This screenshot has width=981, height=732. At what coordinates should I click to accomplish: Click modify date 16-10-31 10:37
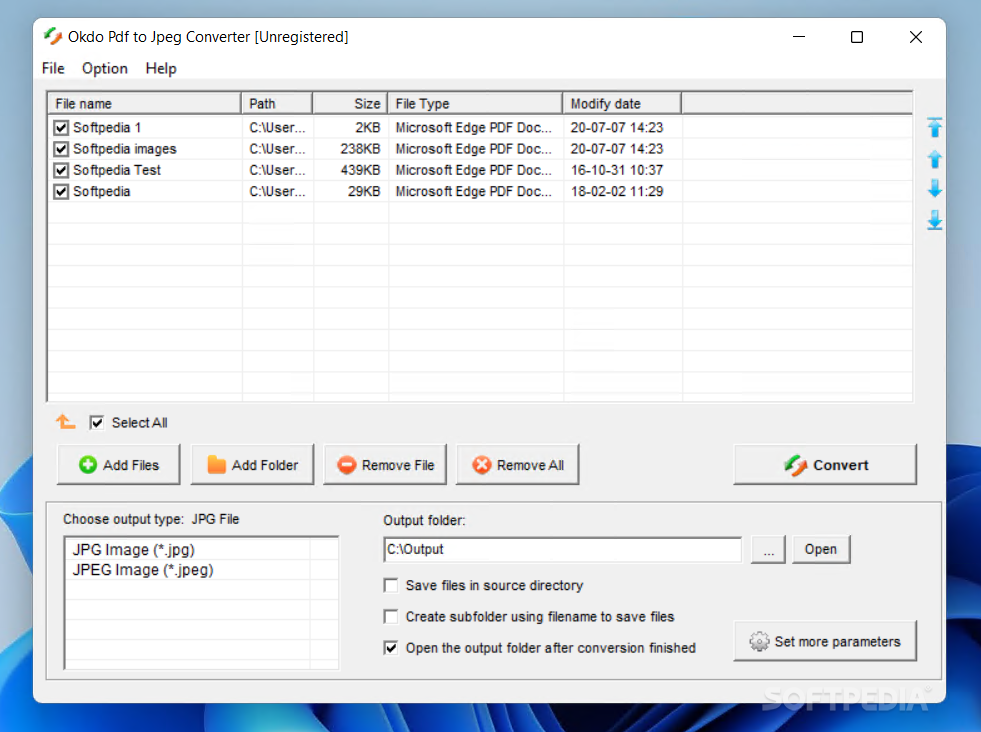617,170
